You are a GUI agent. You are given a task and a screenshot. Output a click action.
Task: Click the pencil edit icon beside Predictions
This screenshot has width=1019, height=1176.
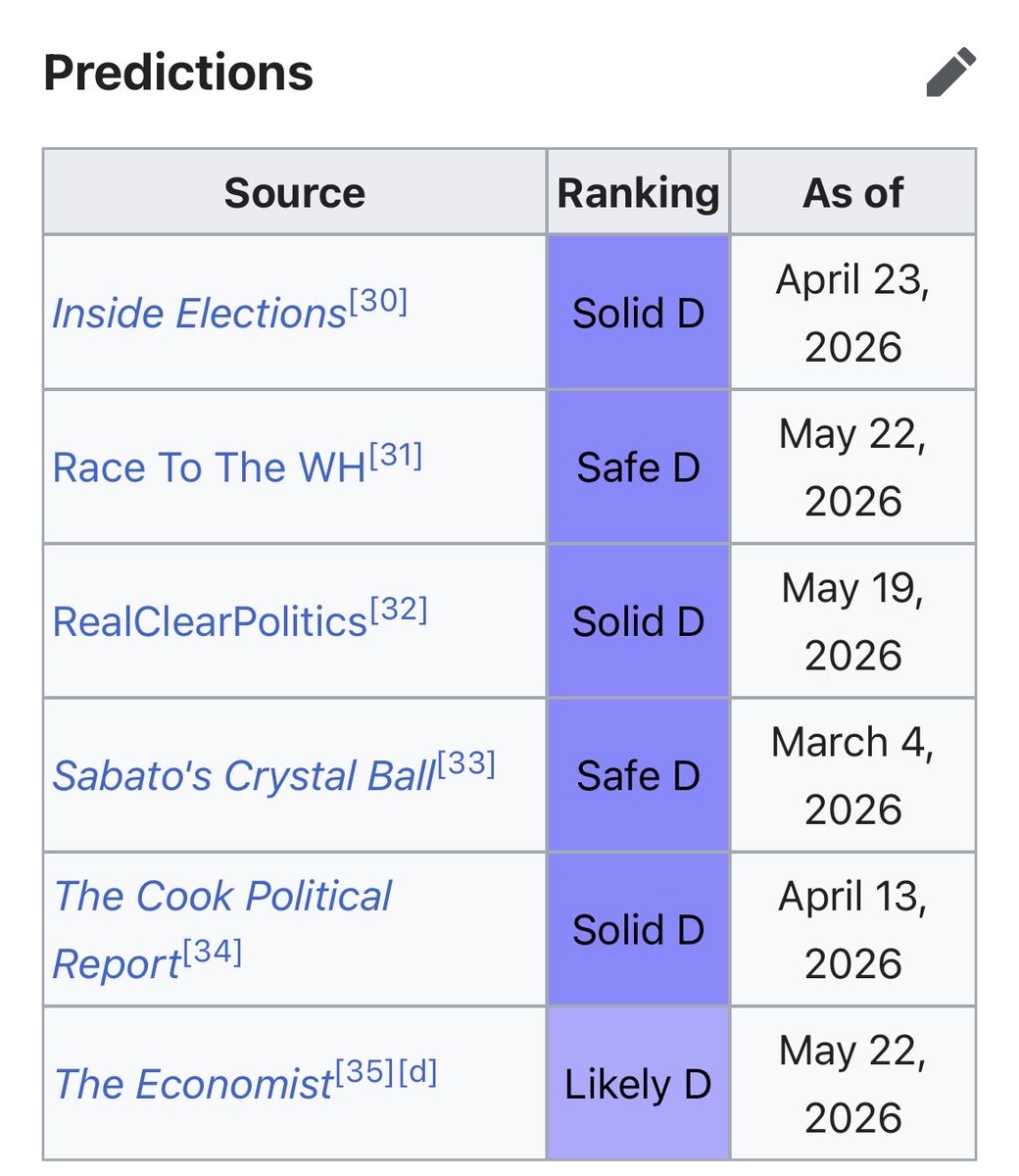pyautogui.click(x=951, y=73)
